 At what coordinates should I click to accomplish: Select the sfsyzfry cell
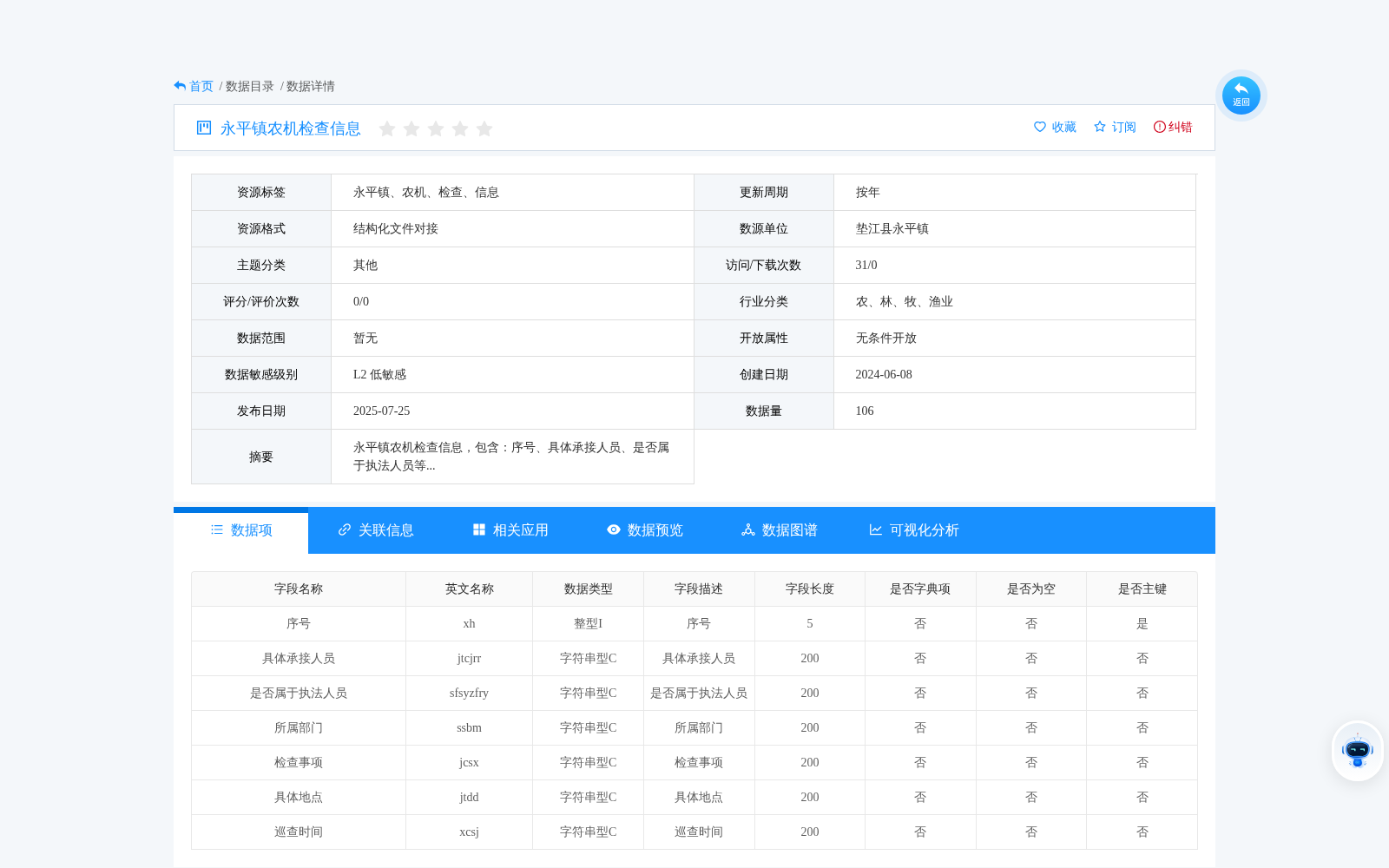[470, 694]
